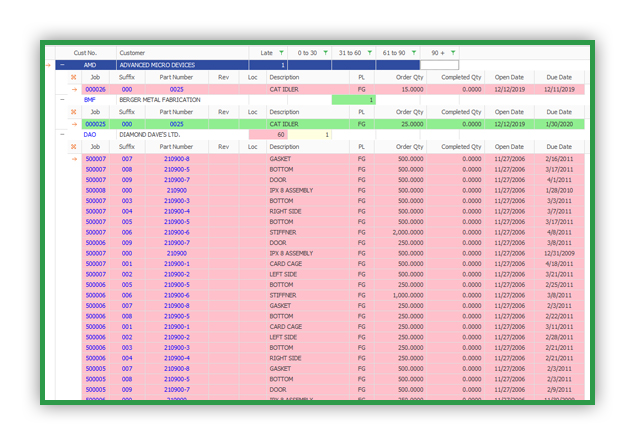Collapse the AMD customer row

62,65
